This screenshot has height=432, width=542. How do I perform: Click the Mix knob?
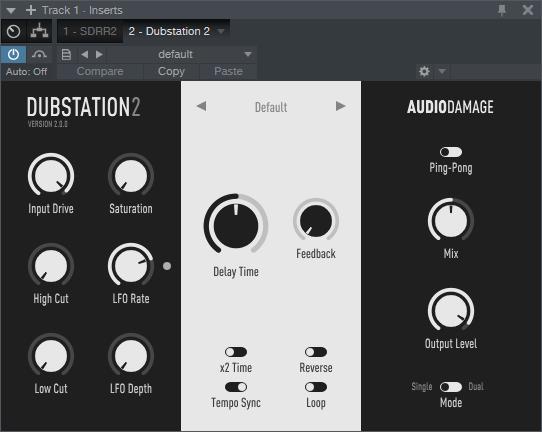(450, 220)
